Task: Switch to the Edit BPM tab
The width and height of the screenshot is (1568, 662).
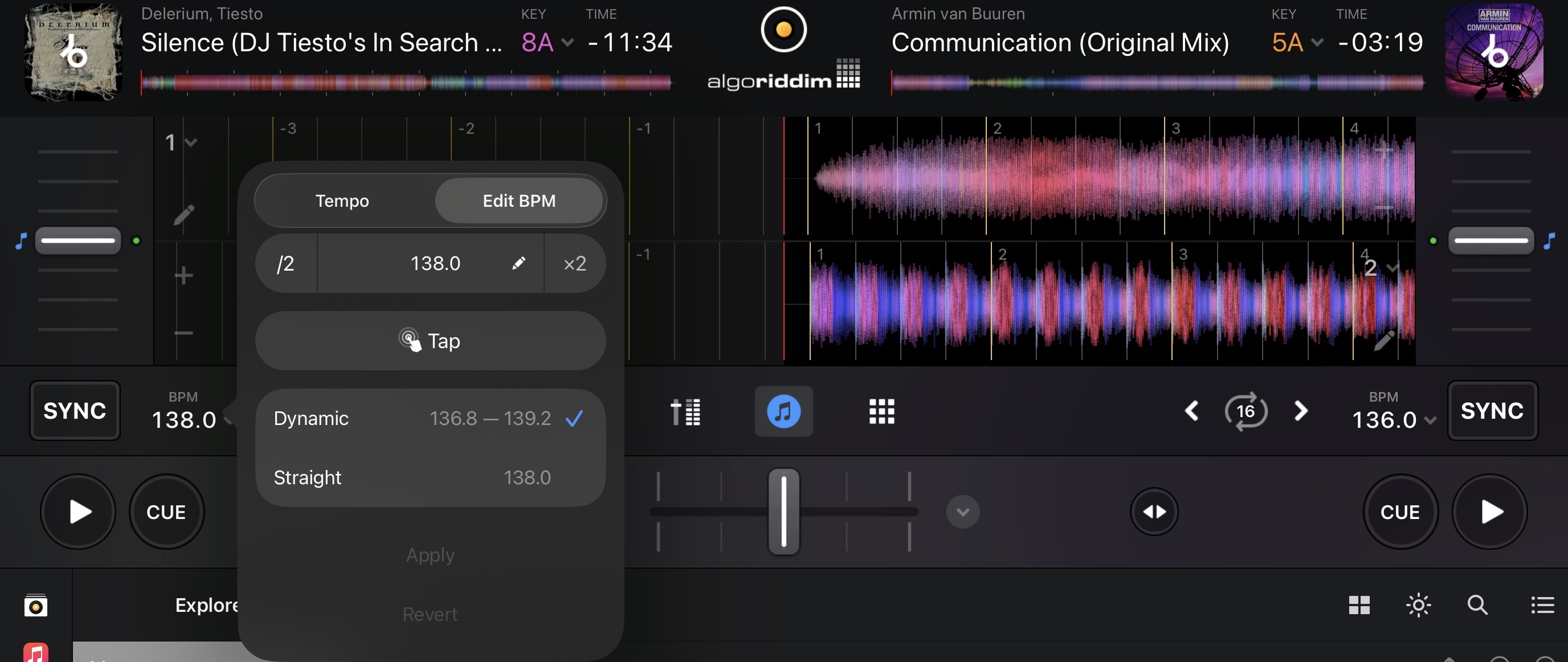Action: pos(519,201)
